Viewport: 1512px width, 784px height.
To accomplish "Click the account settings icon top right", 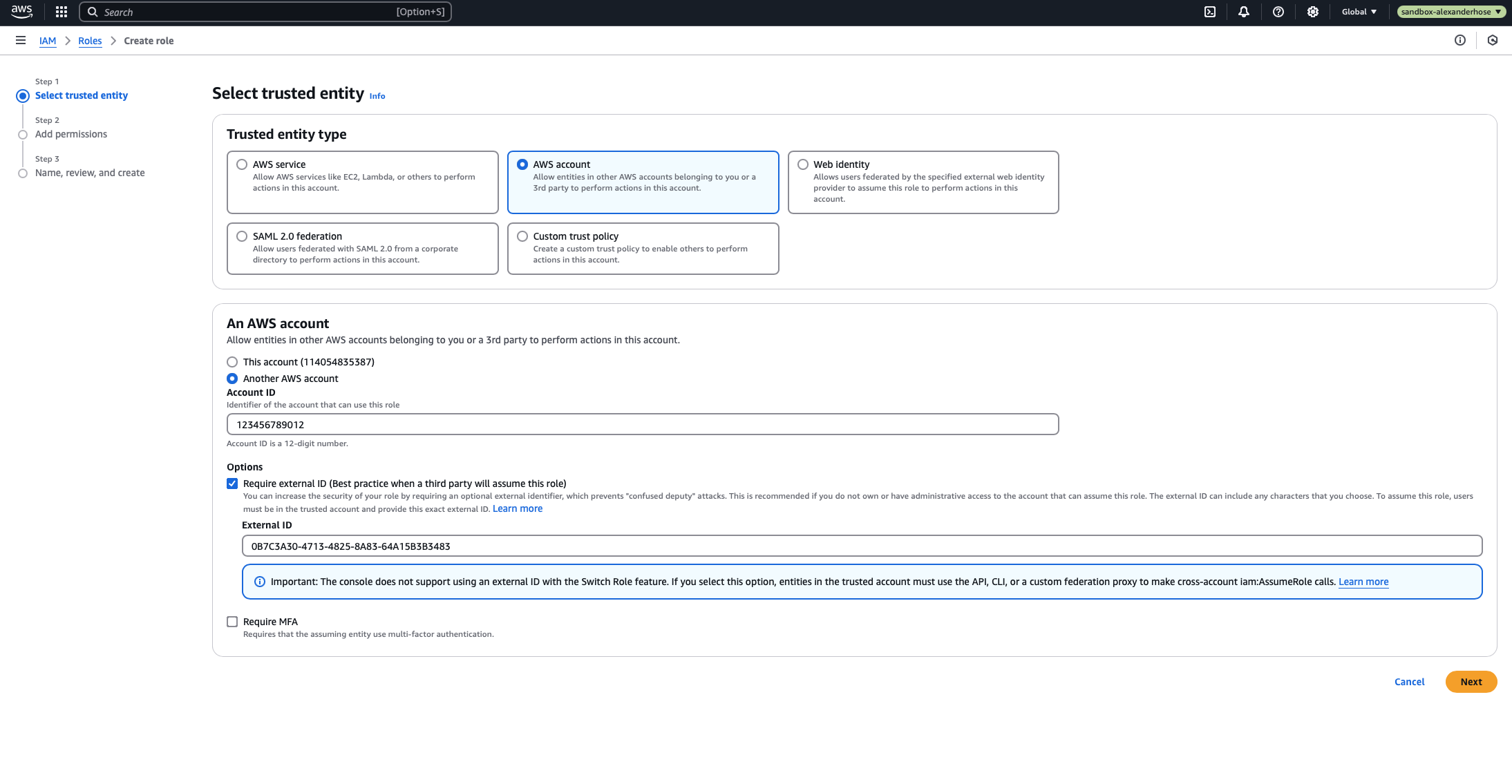I will click(1312, 12).
